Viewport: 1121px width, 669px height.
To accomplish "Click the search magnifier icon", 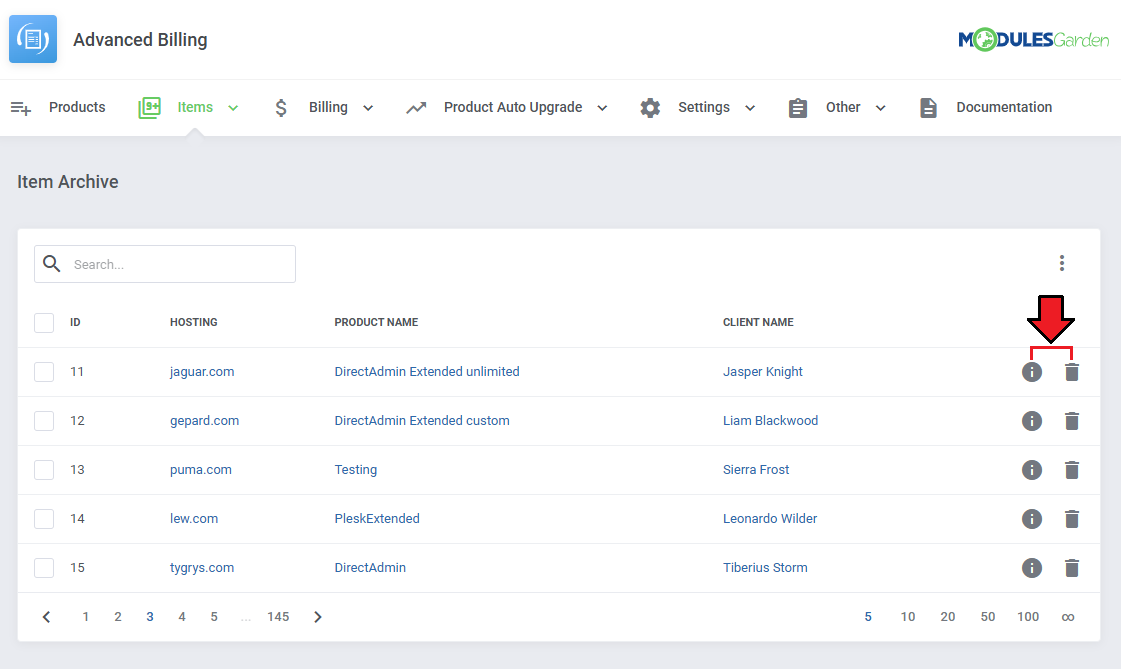I will point(51,264).
